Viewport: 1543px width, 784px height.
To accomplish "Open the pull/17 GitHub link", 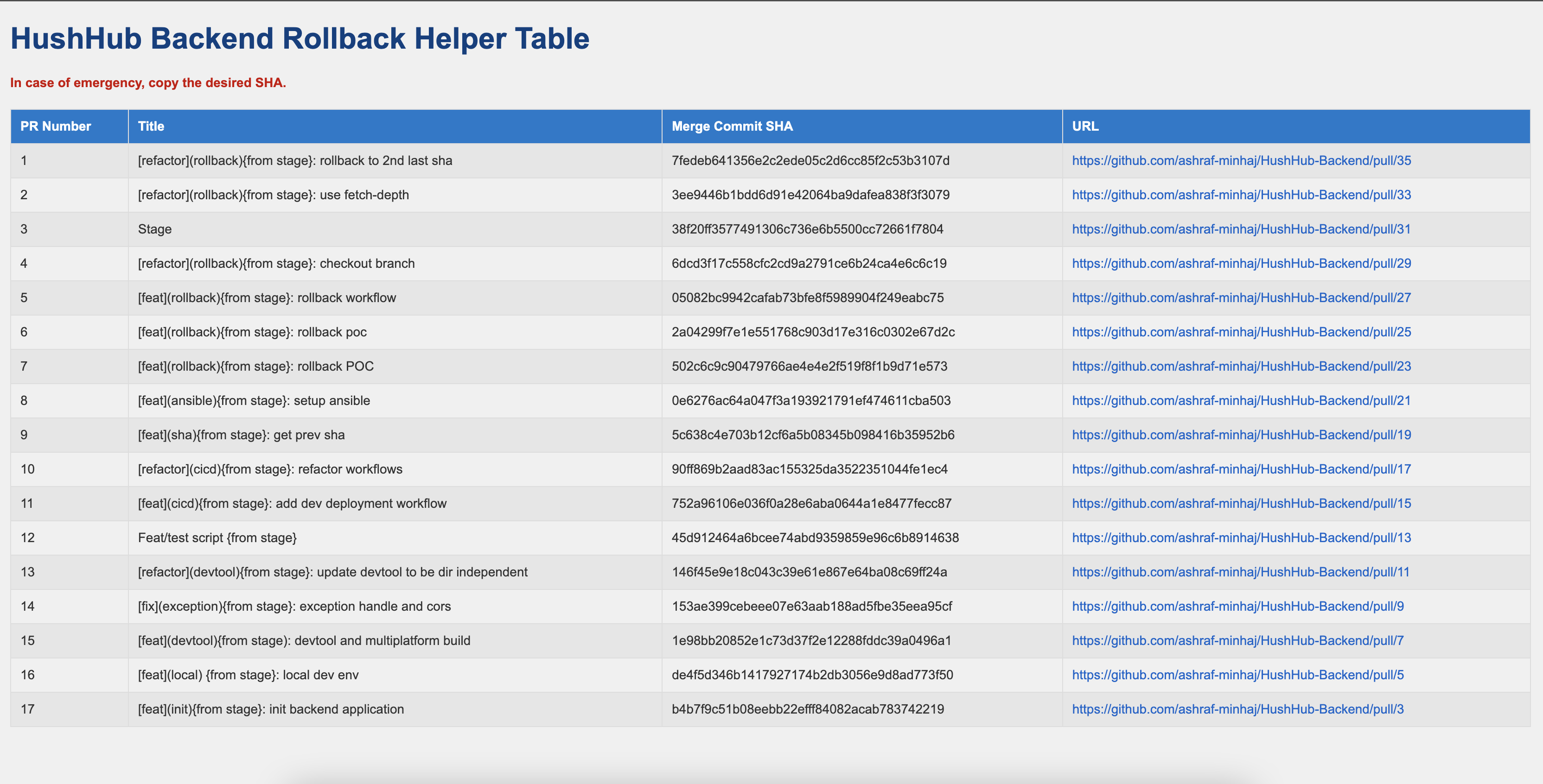I will [1241, 469].
